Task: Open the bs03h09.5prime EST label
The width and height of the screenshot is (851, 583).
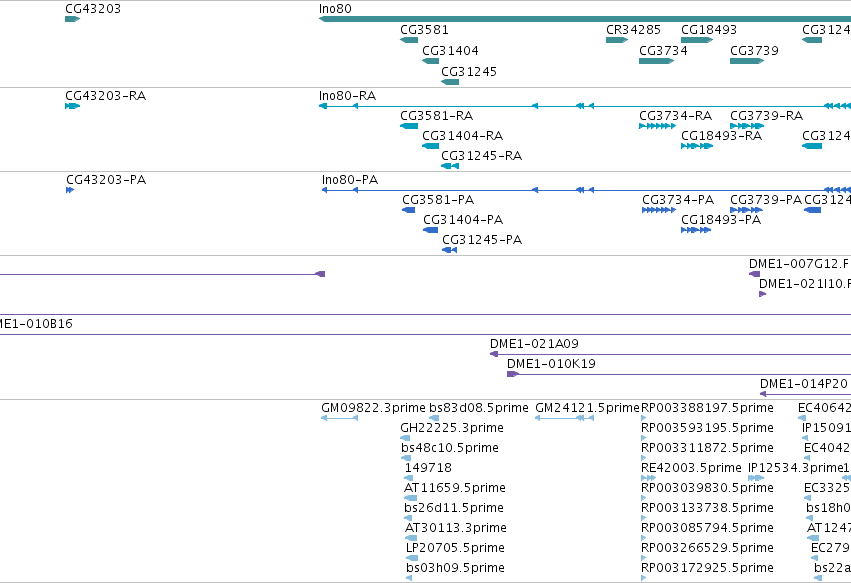Action: pyautogui.click(x=455, y=568)
